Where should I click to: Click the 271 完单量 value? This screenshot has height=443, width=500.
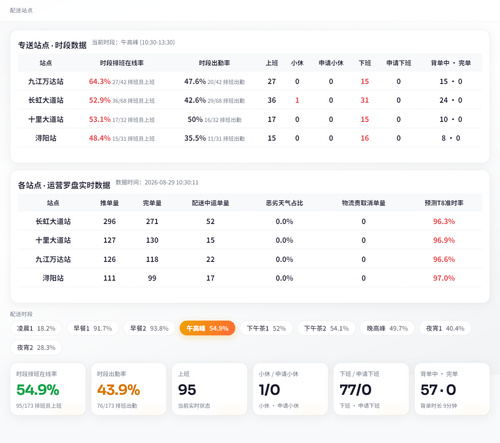pos(152,221)
